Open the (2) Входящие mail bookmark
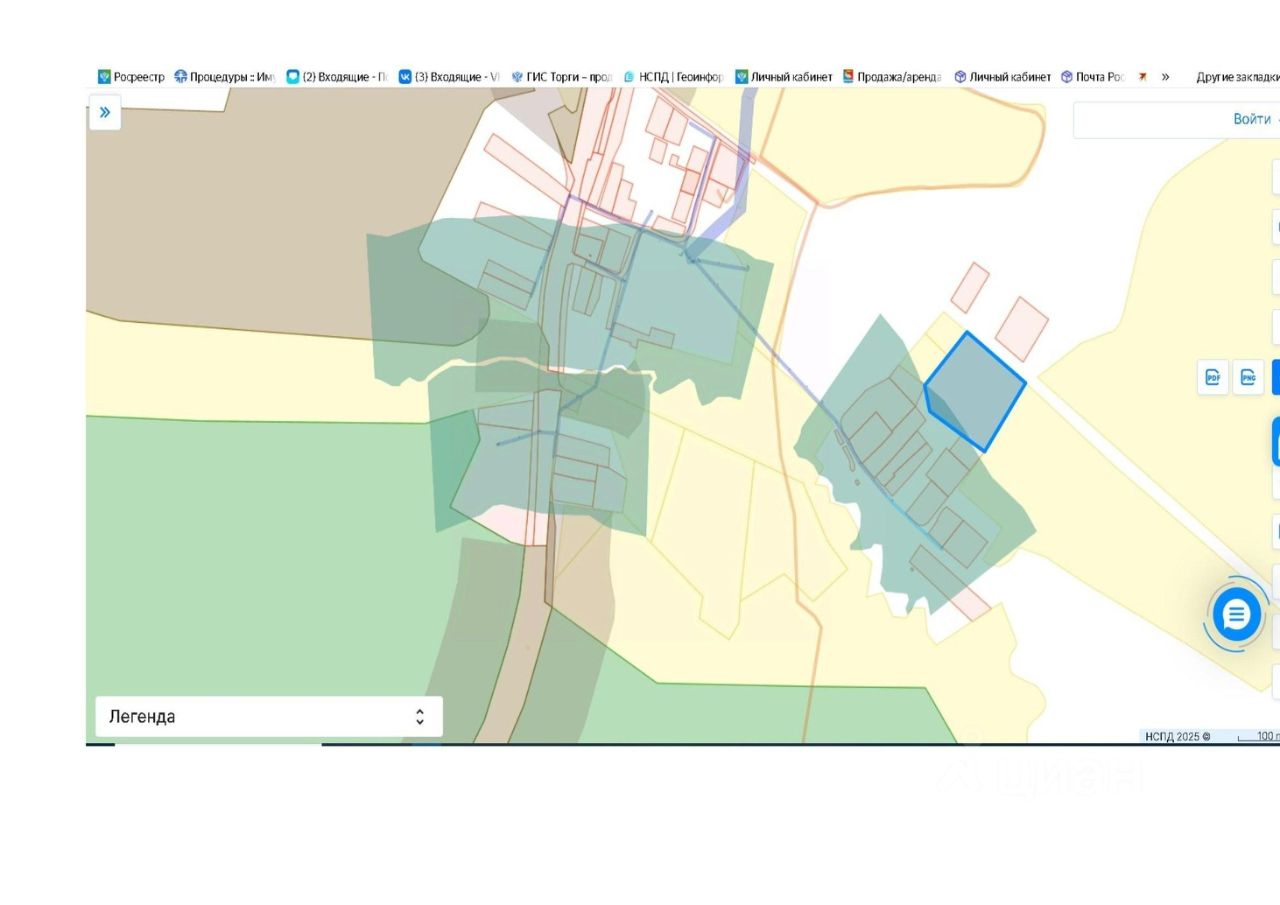This screenshot has width=1280, height=905. point(337,77)
